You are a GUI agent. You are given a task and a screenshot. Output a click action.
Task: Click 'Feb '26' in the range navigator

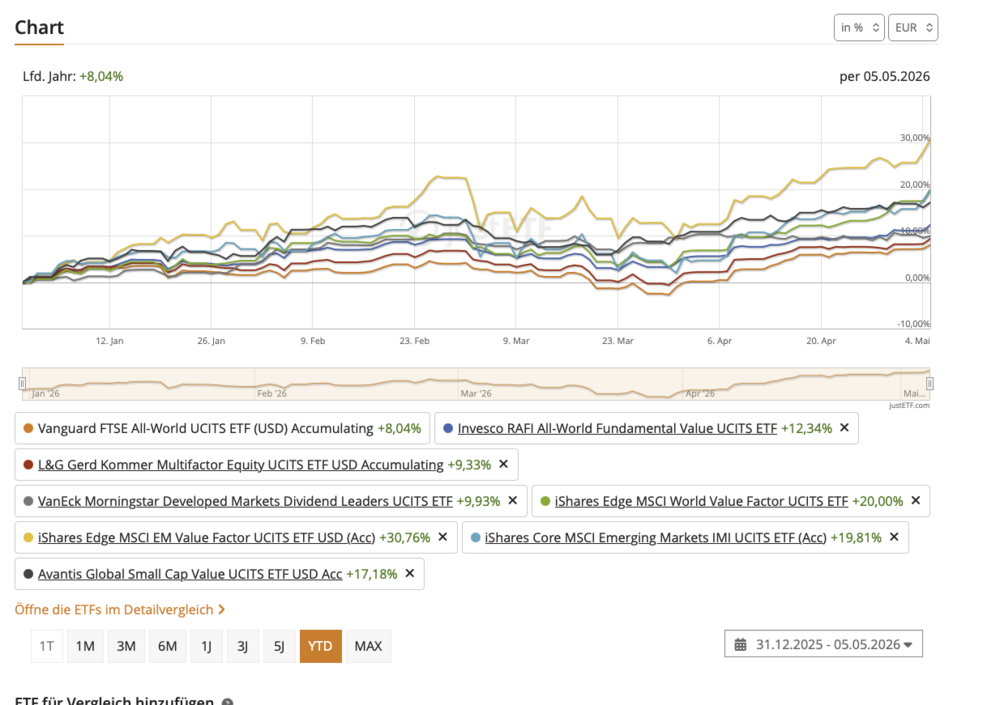point(272,394)
